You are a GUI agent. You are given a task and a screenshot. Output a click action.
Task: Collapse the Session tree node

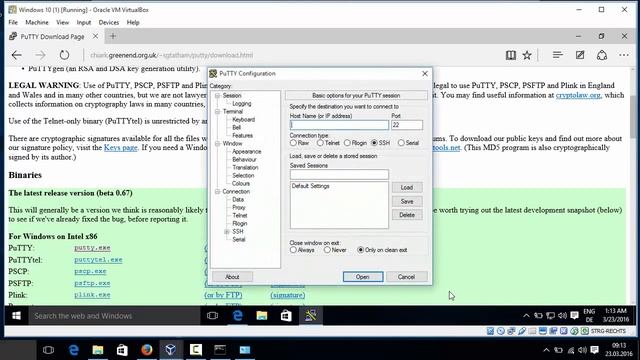click(x=218, y=96)
